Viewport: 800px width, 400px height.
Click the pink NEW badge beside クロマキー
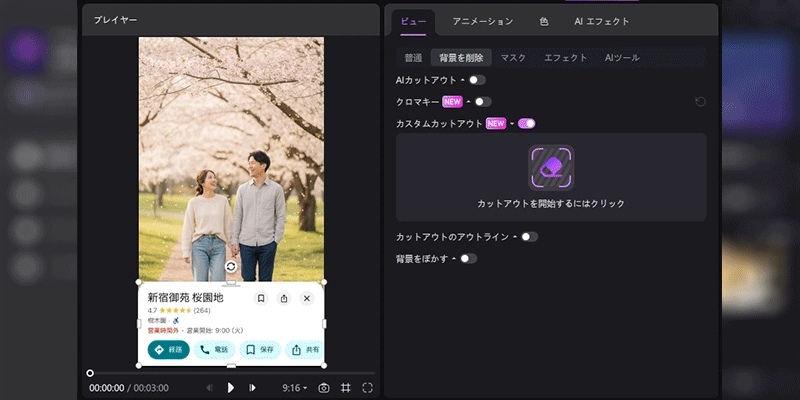click(x=453, y=102)
